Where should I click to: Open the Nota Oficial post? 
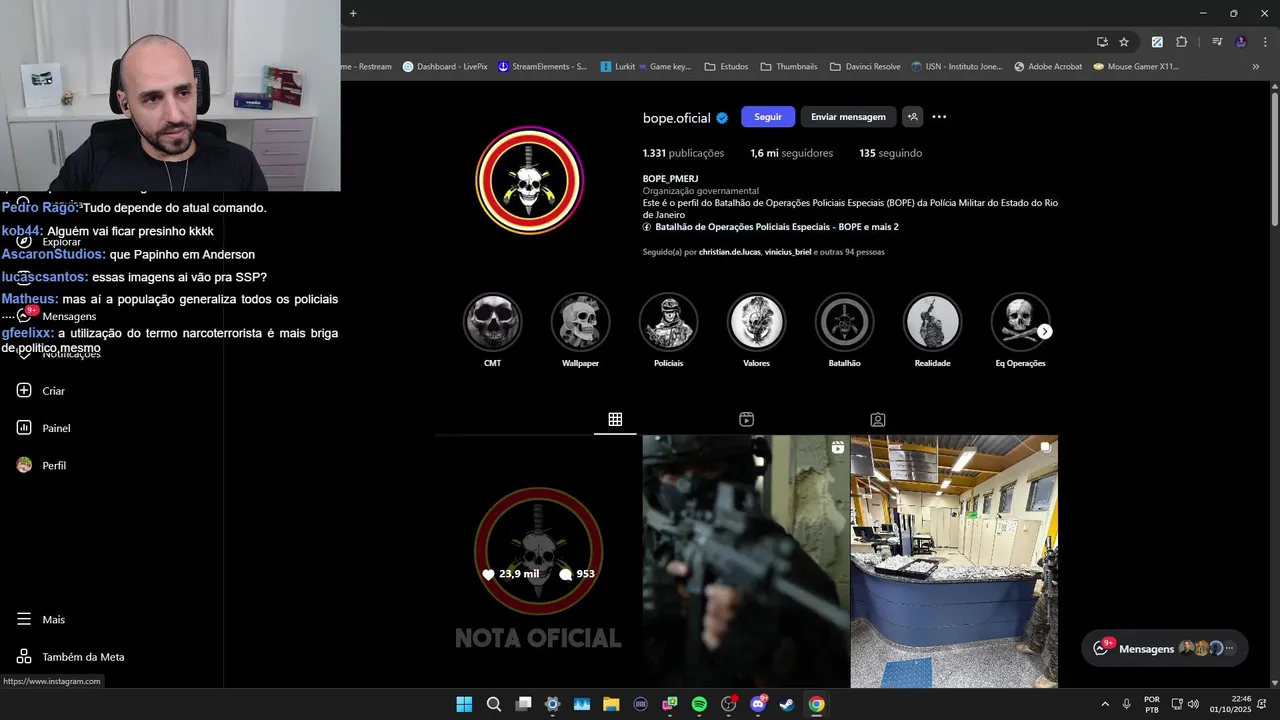pos(538,562)
